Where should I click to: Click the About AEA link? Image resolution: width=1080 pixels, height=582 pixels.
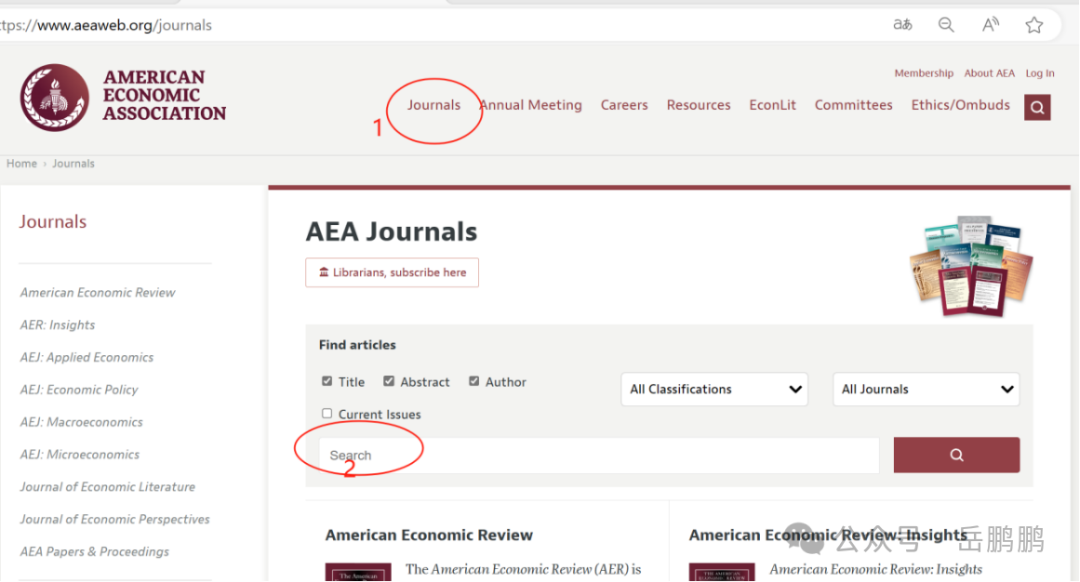[989, 73]
